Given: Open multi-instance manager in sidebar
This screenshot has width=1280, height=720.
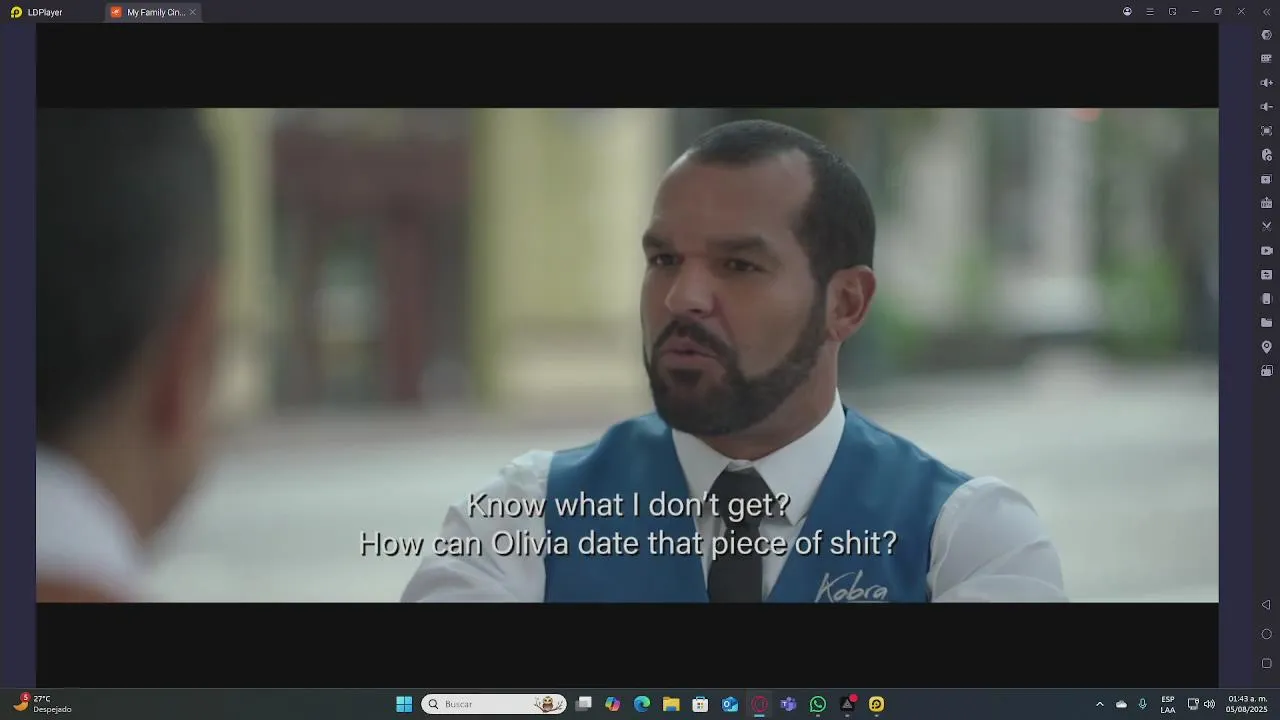Looking at the screenshot, I should tap(1266, 179).
